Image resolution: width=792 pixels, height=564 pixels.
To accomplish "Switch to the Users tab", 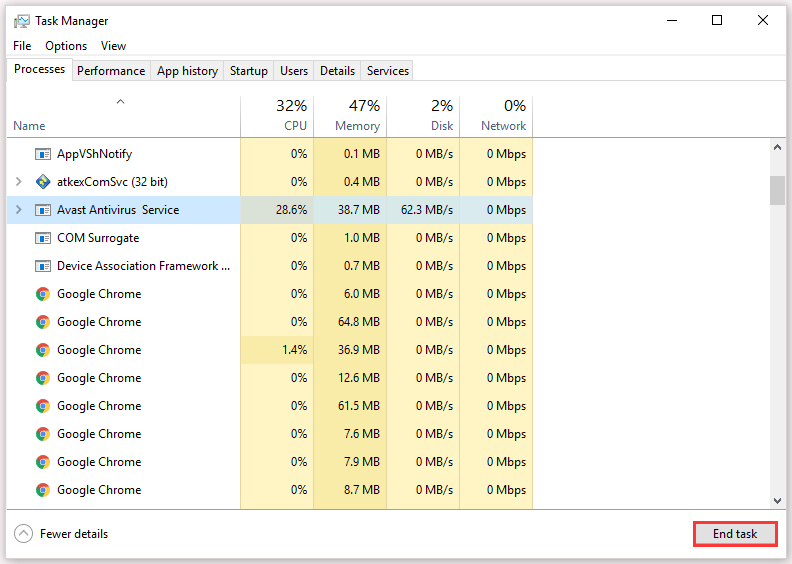I will pos(294,71).
